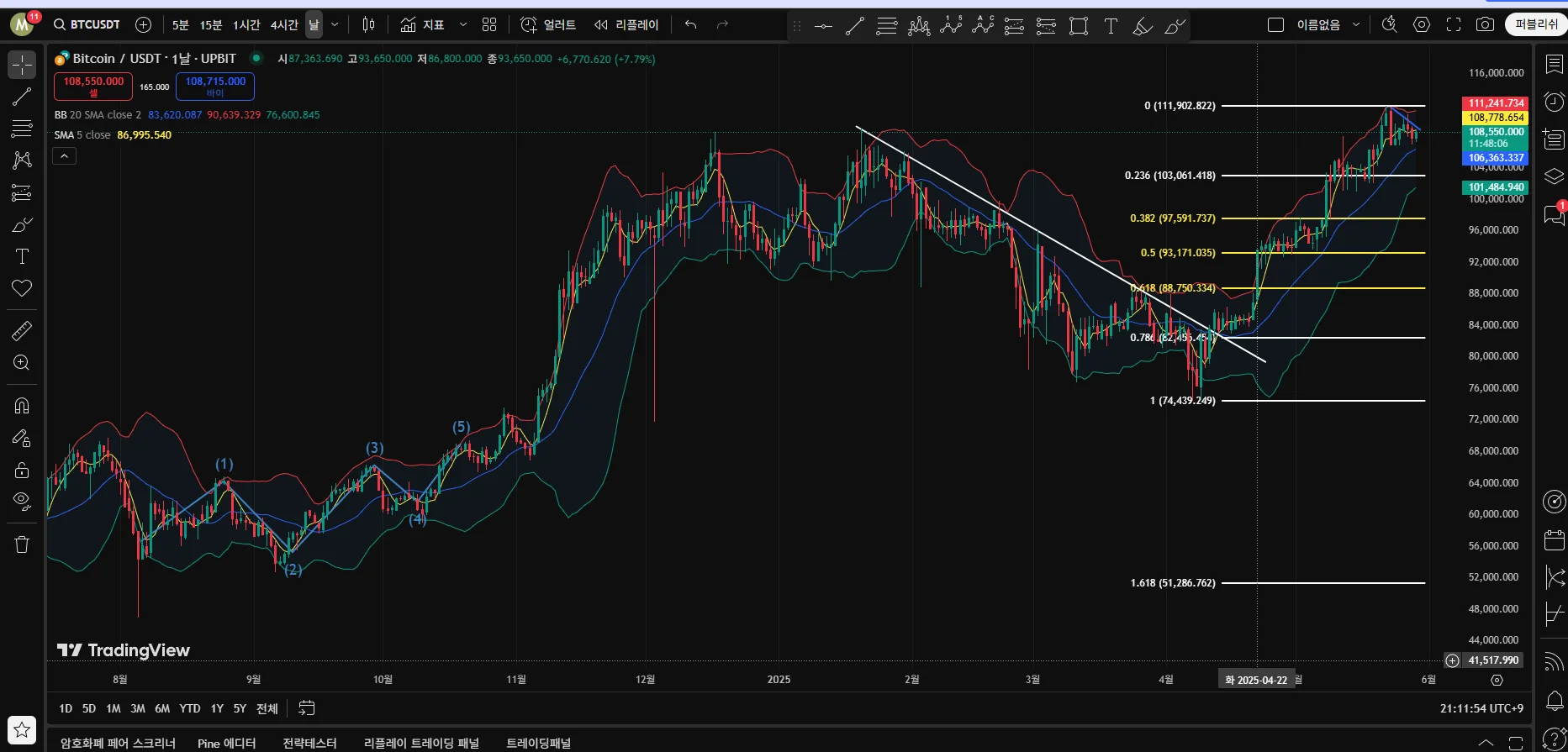Expand the indicator favorites chevron beside 지표
Viewport: 1568px width, 752px height.
click(x=462, y=25)
